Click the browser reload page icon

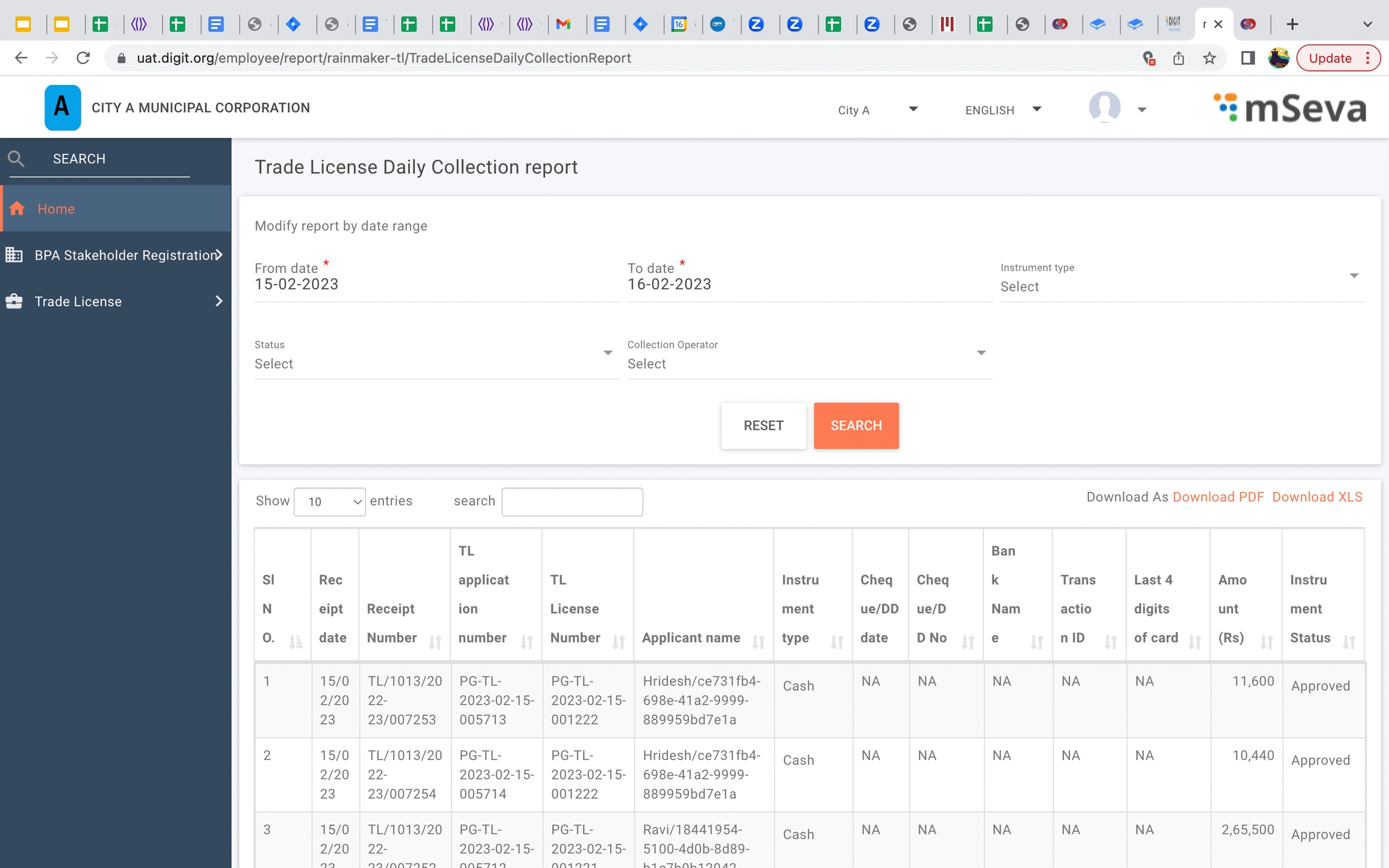83,58
